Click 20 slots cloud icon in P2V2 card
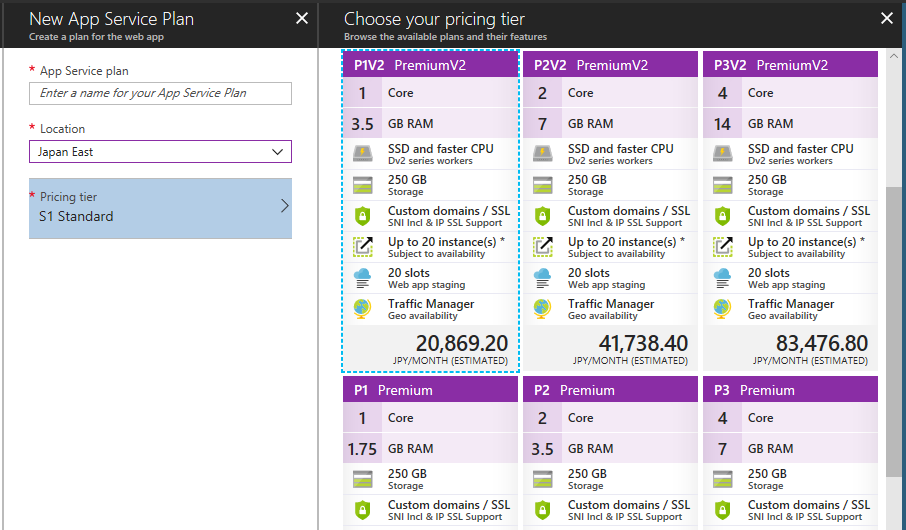 (543, 278)
